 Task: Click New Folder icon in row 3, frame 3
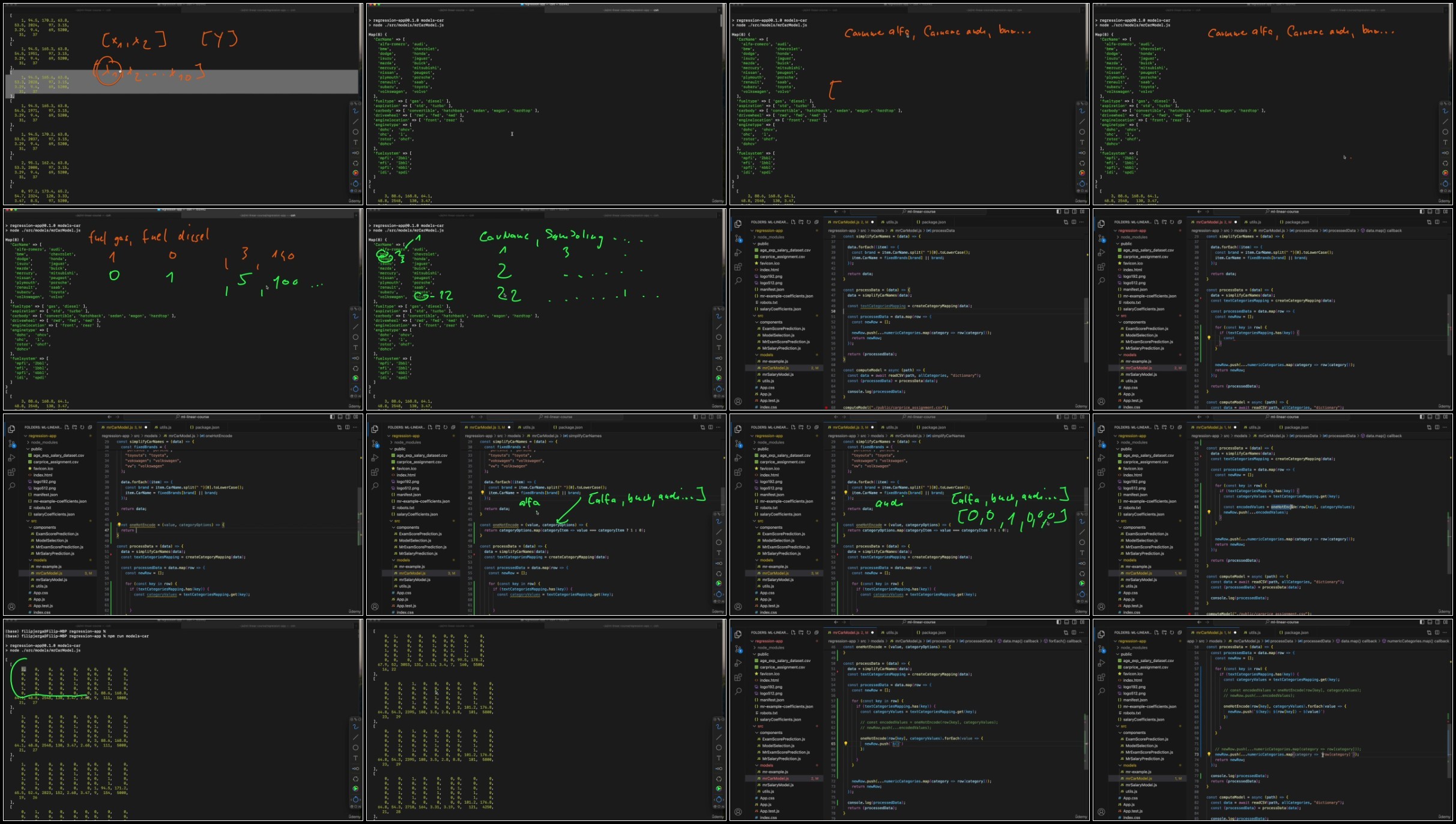801,427
